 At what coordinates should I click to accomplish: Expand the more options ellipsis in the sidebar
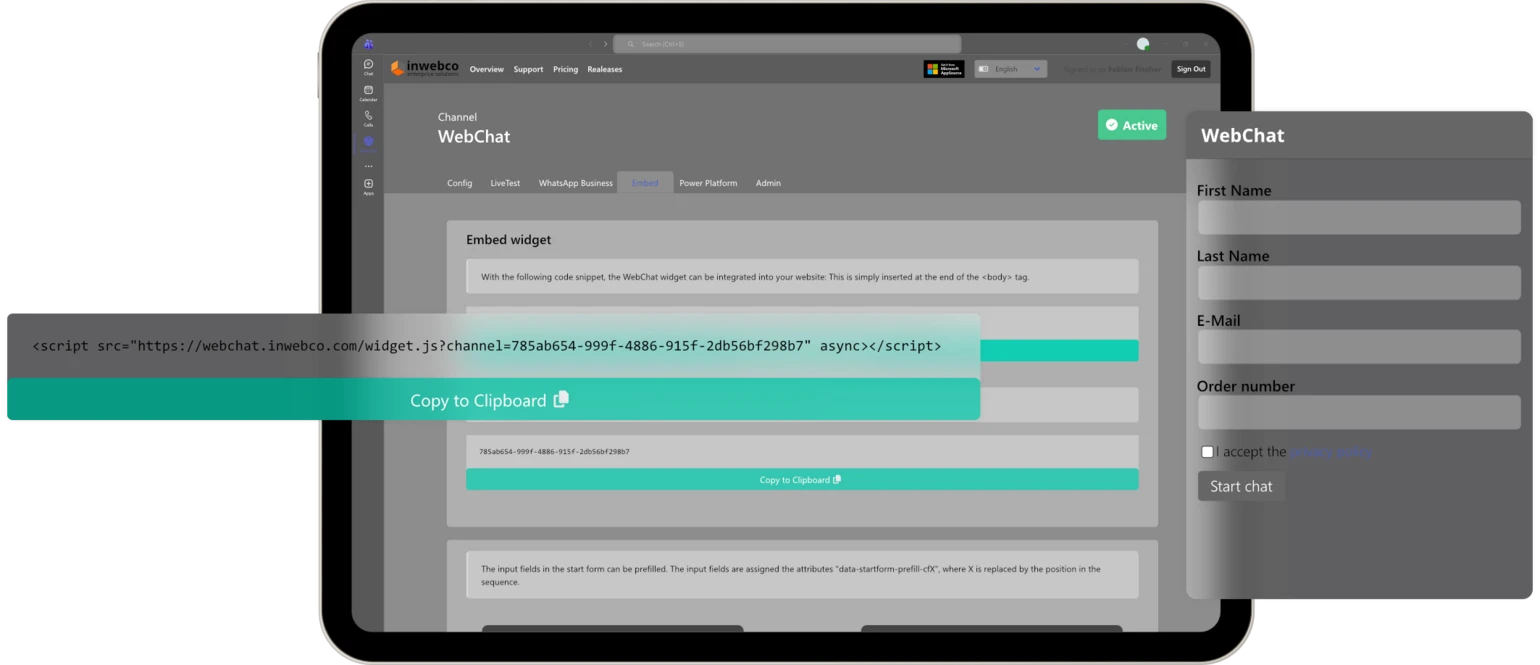pos(368,165)
